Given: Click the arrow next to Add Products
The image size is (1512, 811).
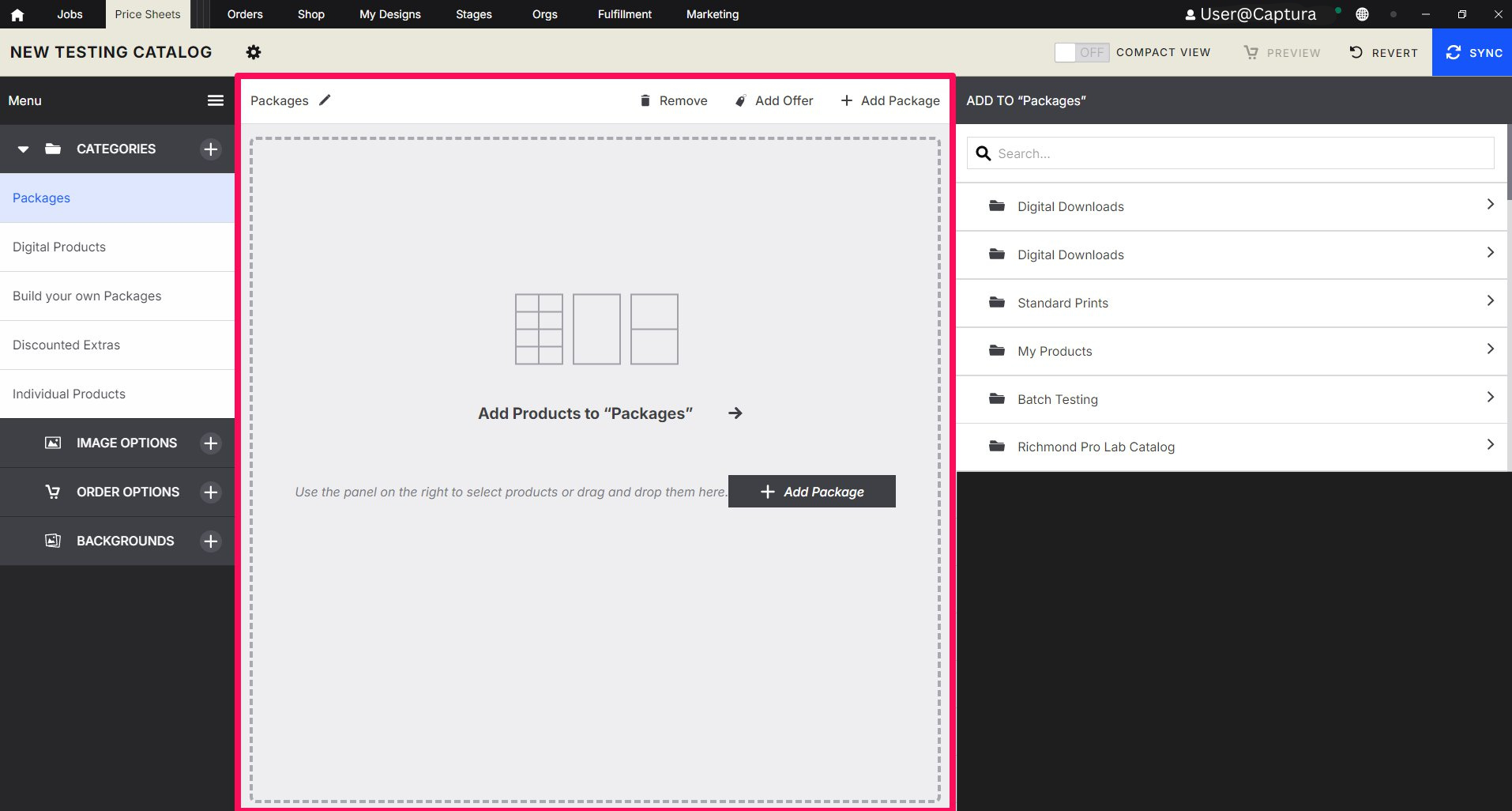Looking at the screenshot, I should coord(735,413).
